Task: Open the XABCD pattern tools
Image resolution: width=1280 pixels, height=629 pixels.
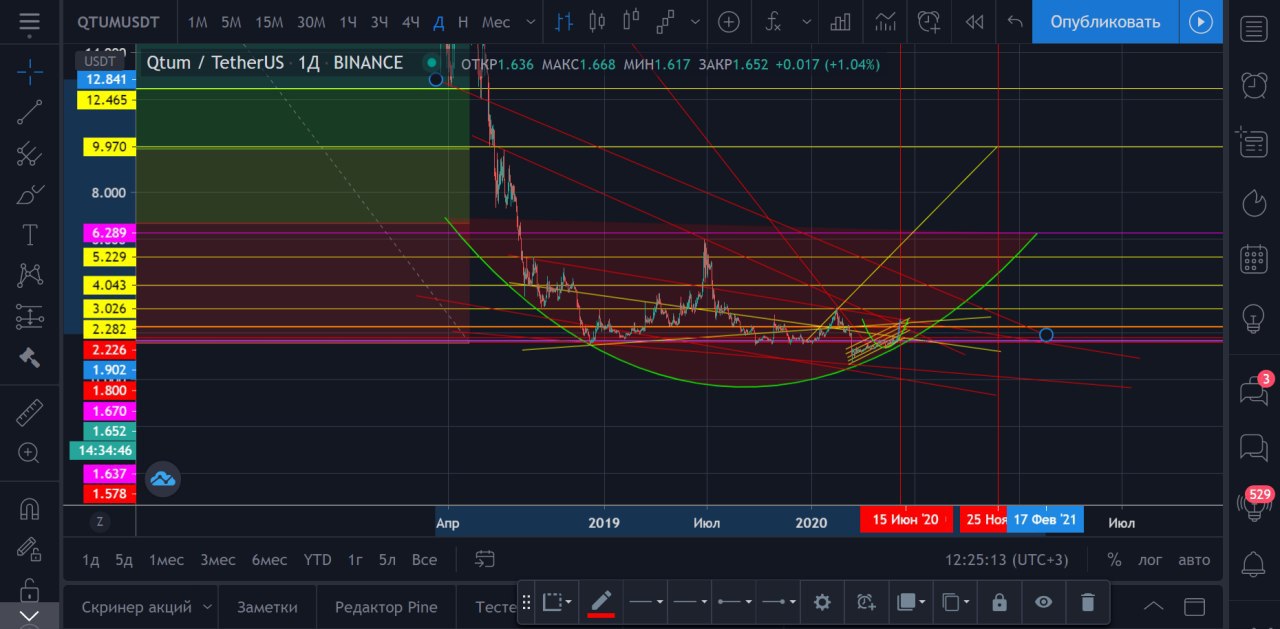Action: pyautogui.click(x=30, y=275)
